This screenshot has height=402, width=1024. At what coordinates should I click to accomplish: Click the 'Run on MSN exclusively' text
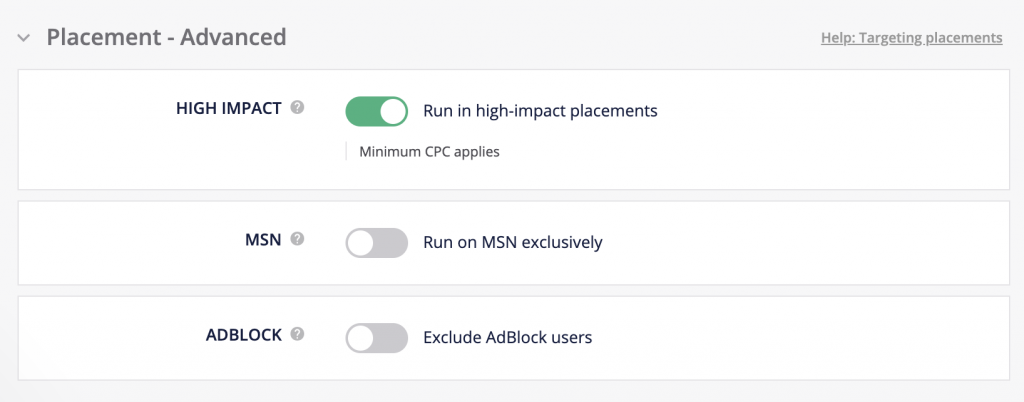click(x=513, y=242)
